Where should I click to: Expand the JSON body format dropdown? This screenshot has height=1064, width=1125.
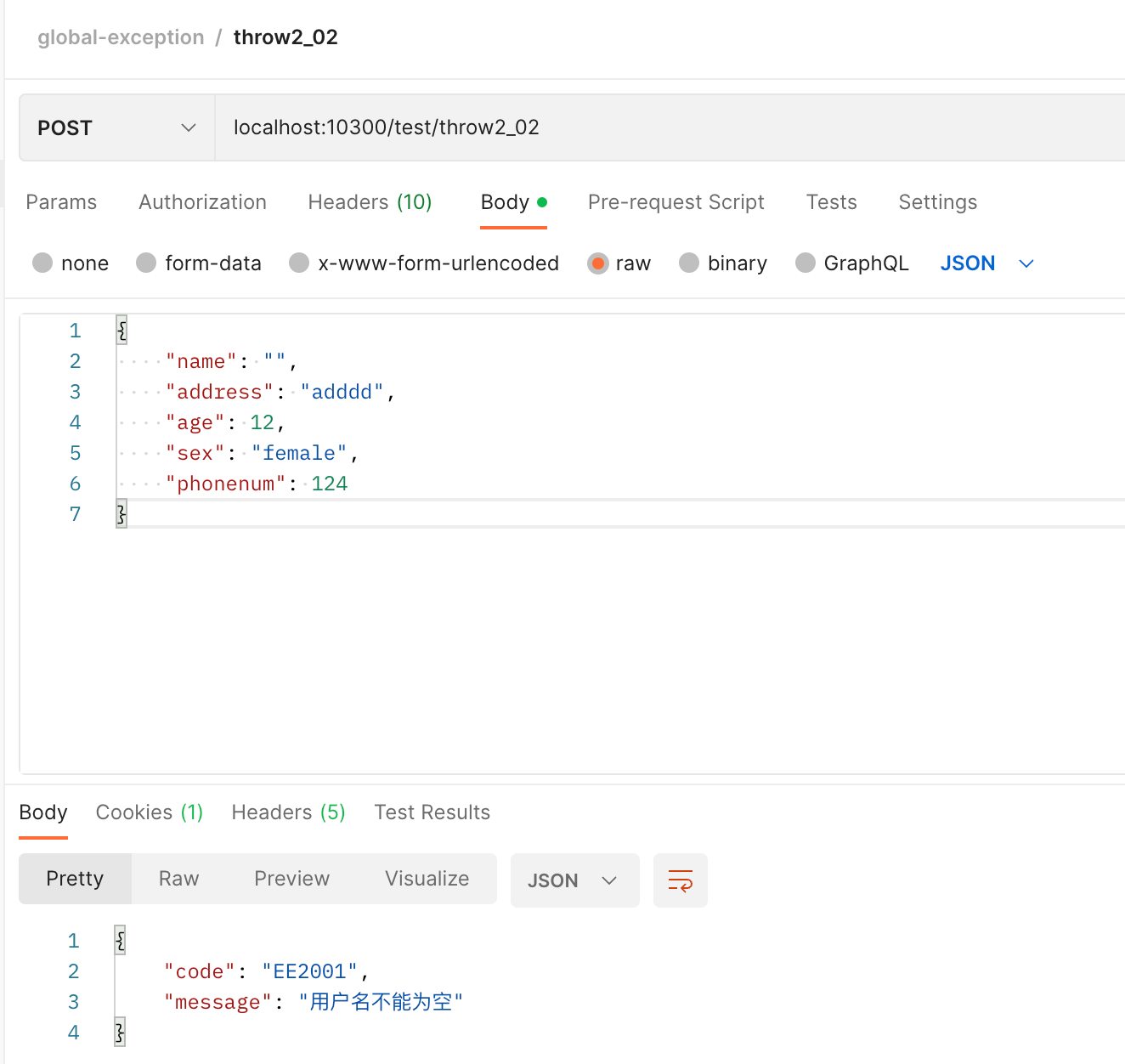[986, 263]
